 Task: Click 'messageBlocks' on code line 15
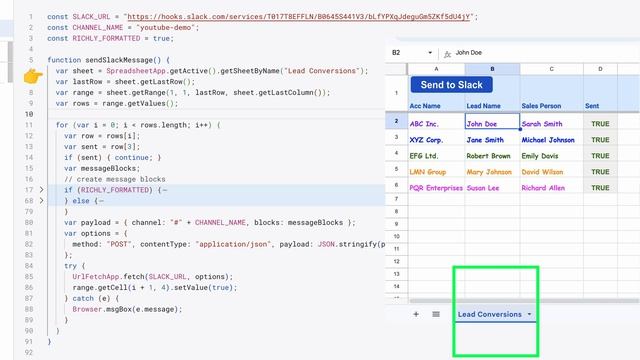(108, 168)
